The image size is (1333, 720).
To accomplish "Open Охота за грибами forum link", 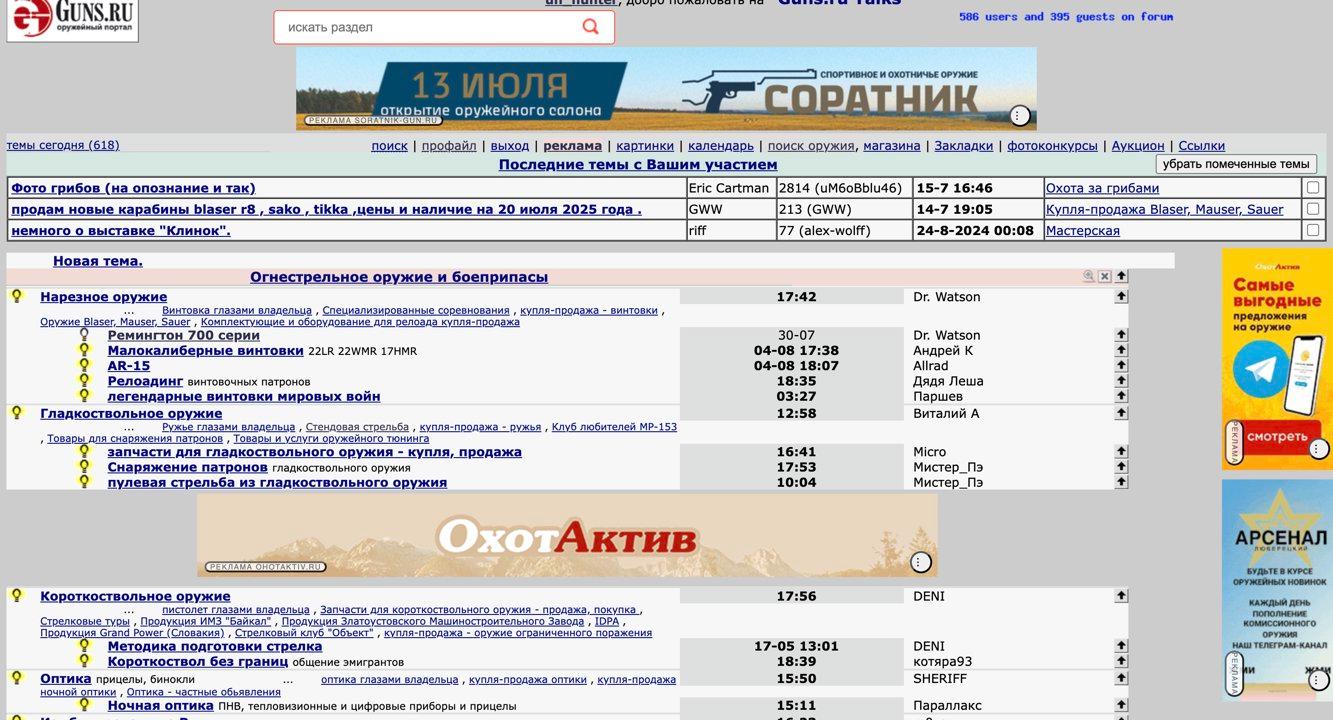I will tap(1102, 188).
